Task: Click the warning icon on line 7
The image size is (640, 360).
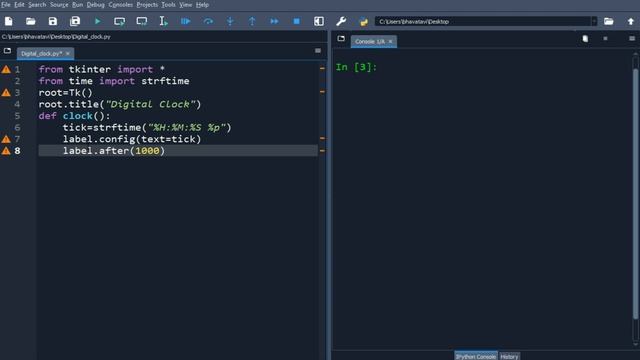Action: pyautogui.click(x=6, y=139)
